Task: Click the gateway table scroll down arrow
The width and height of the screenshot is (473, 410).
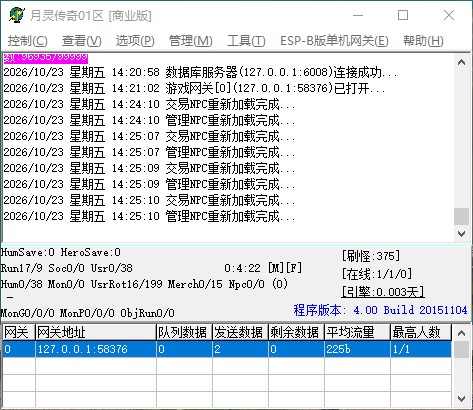Action: pos(462,399)
